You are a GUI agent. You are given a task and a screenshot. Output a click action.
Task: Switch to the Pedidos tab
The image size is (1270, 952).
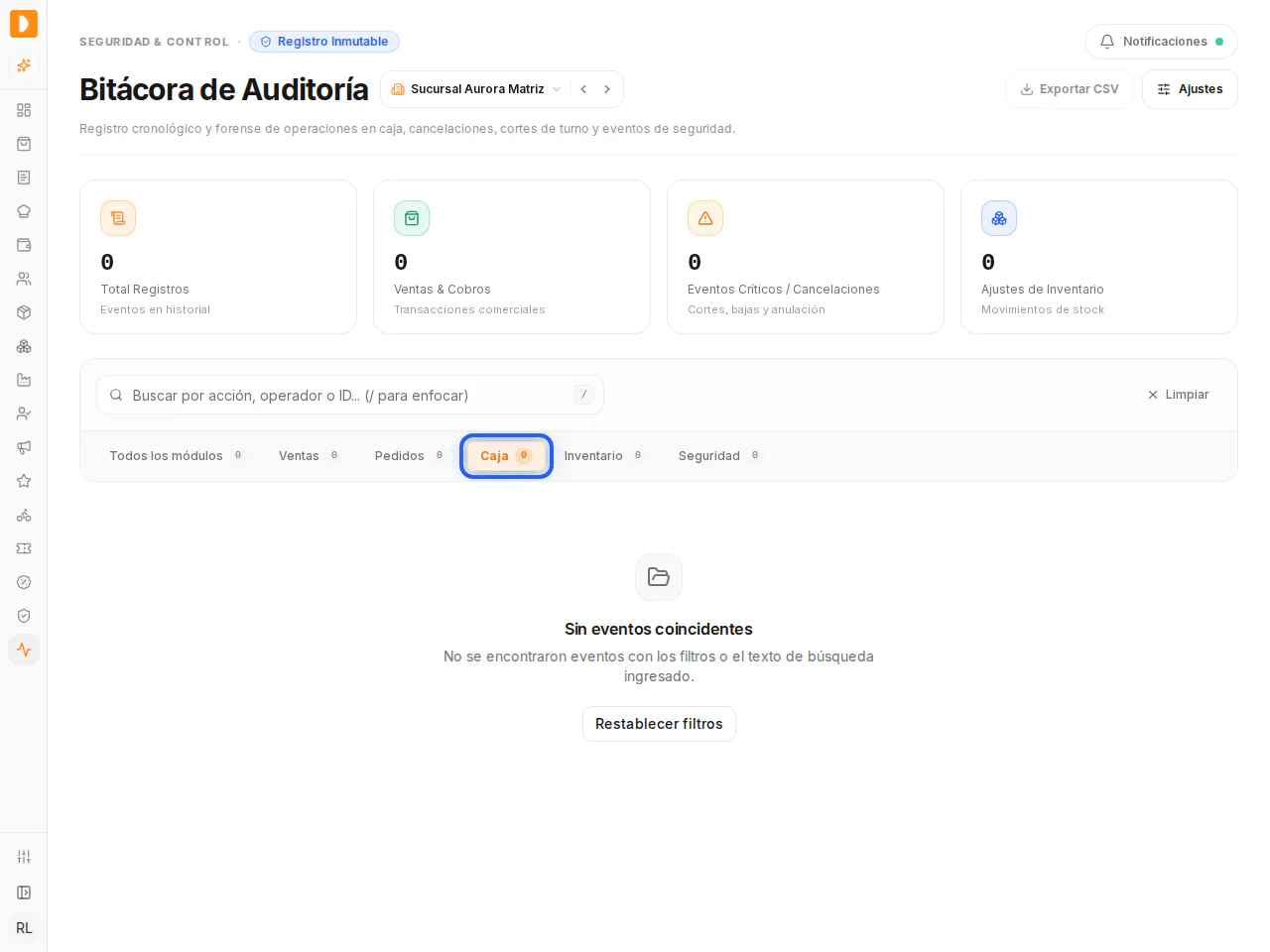click(x=409, y=456)
